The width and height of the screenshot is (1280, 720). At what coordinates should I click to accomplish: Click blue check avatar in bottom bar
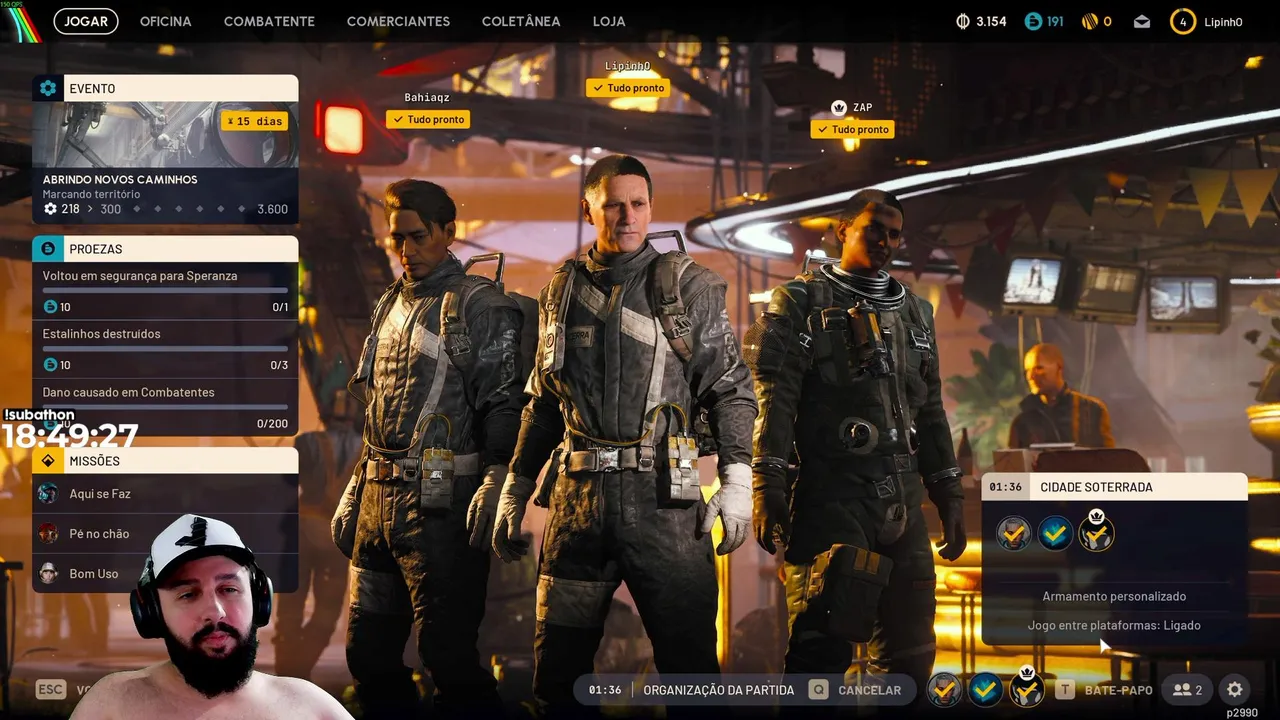point(985,689)
